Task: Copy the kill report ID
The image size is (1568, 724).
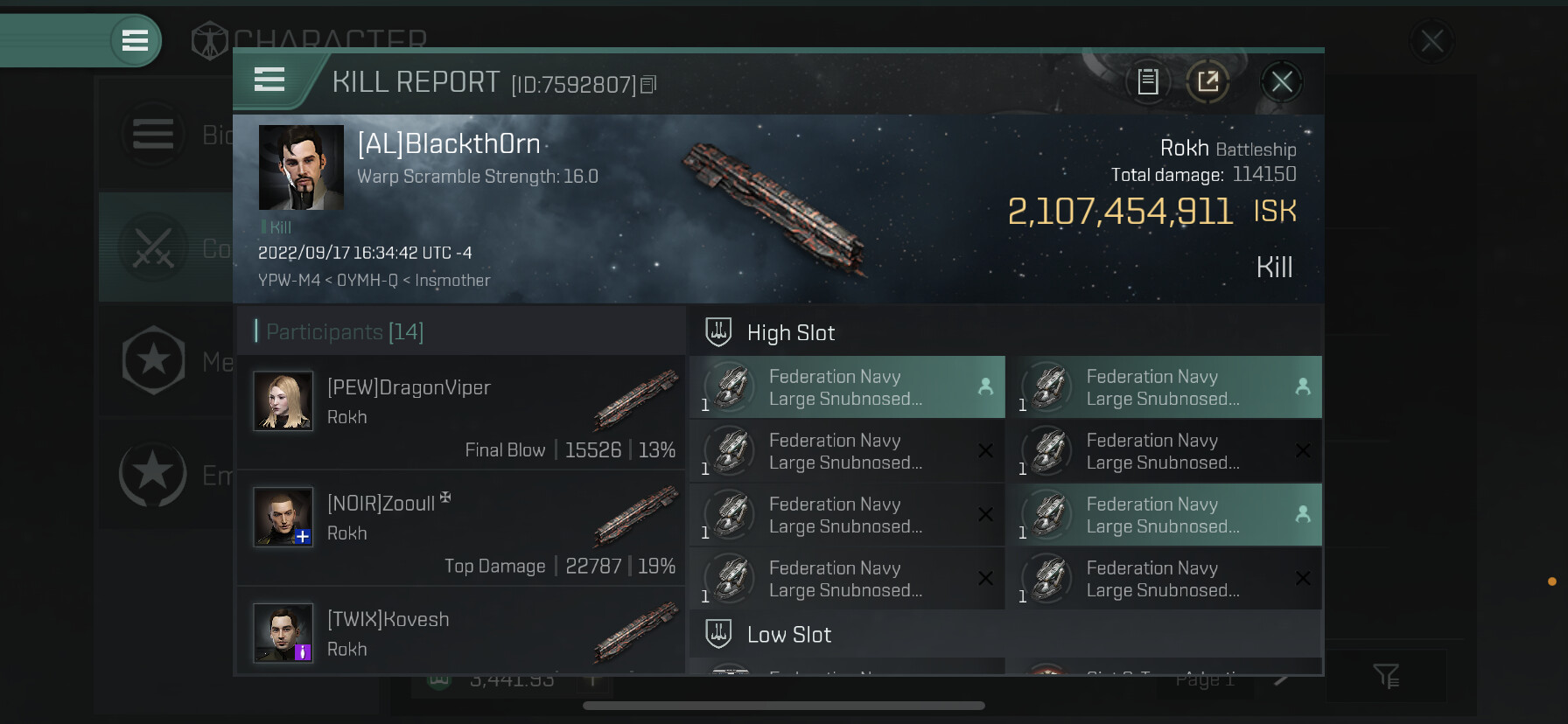Action: [648, 84]
